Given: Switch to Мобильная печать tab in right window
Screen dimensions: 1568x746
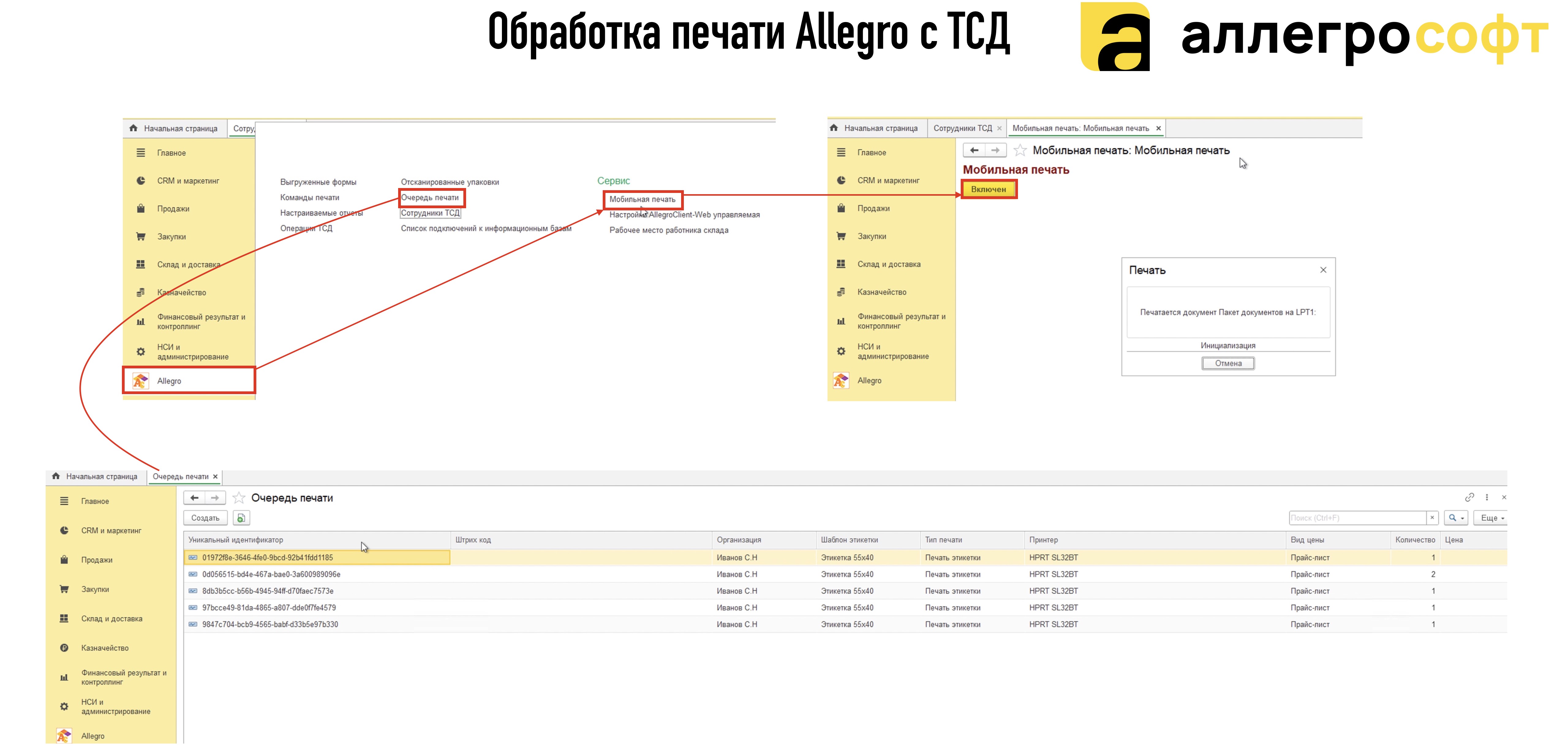Looking at the screenshot, I should (x=1080, y=128).
